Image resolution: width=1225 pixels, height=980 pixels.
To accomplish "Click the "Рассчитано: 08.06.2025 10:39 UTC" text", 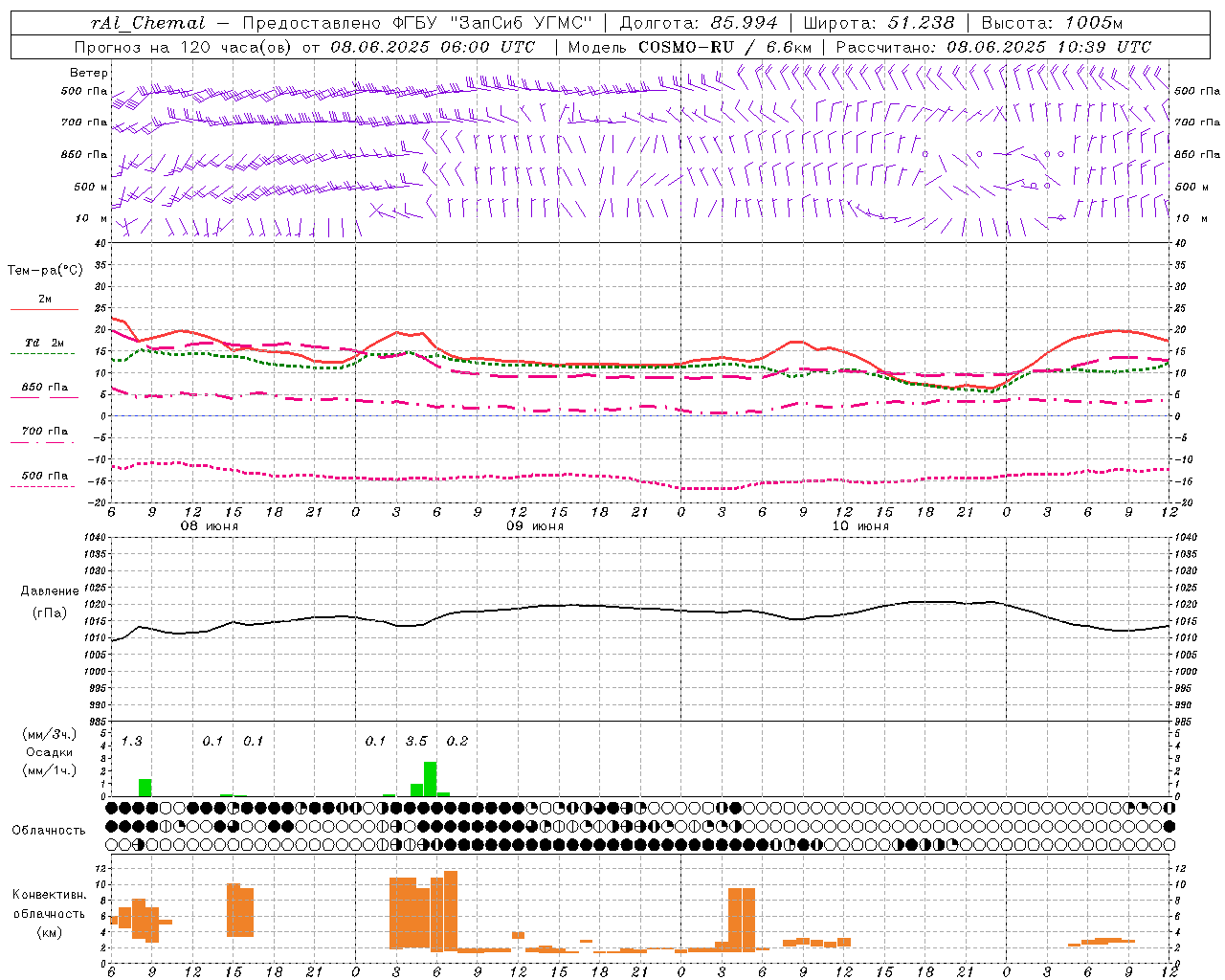I will click(993, 47).
